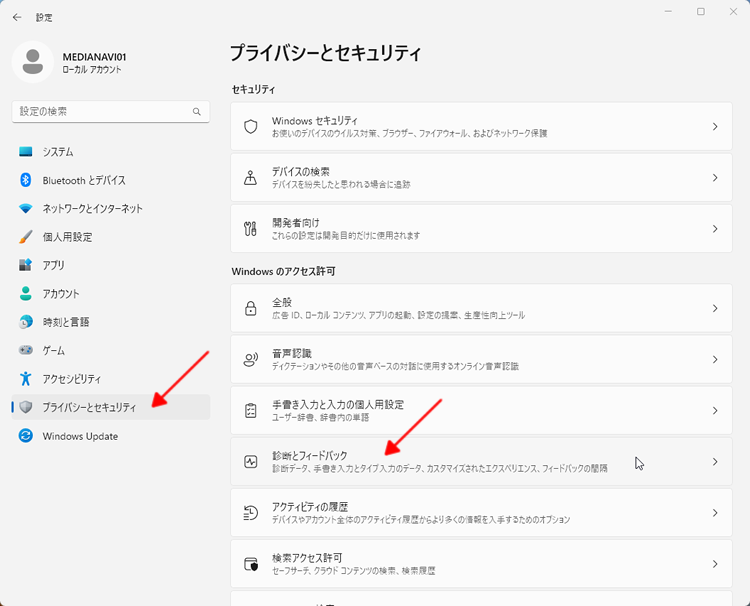The height and width of the screenshot is (606, 750).
Task: Click the Bluetooth icon in sidebar
Action: tap(25, 180)
